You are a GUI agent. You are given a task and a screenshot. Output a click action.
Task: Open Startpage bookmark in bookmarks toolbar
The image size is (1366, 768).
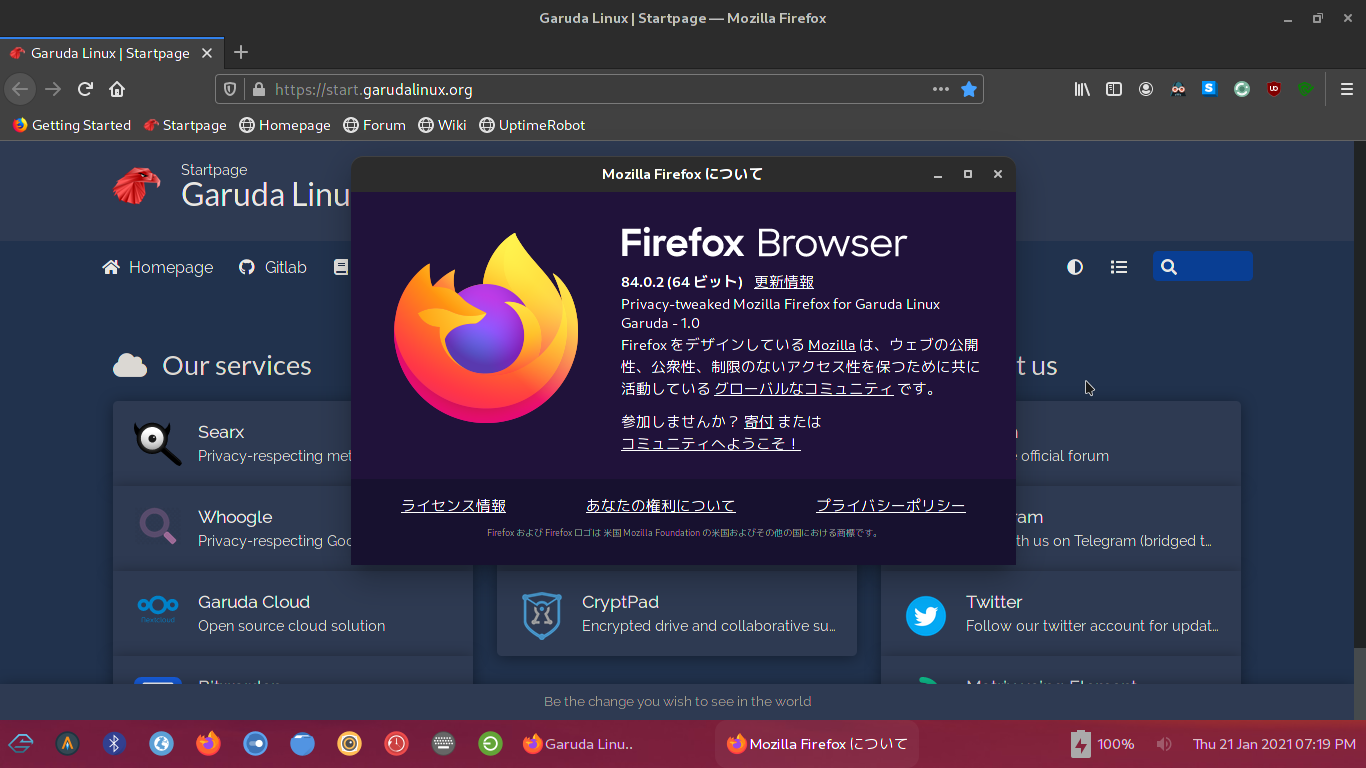point(185,125)
